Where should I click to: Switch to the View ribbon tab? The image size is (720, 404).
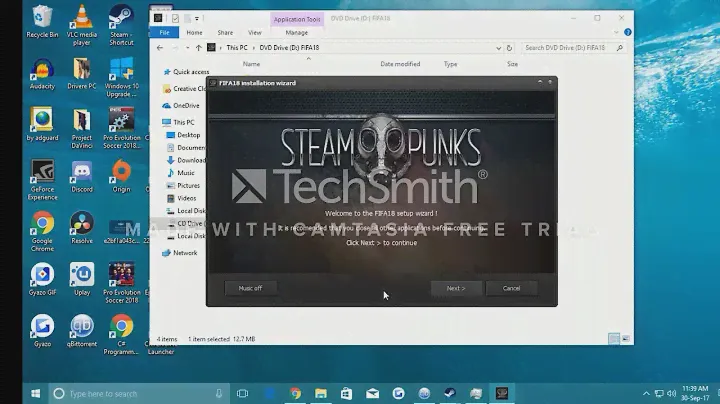[x=255, y=32]
